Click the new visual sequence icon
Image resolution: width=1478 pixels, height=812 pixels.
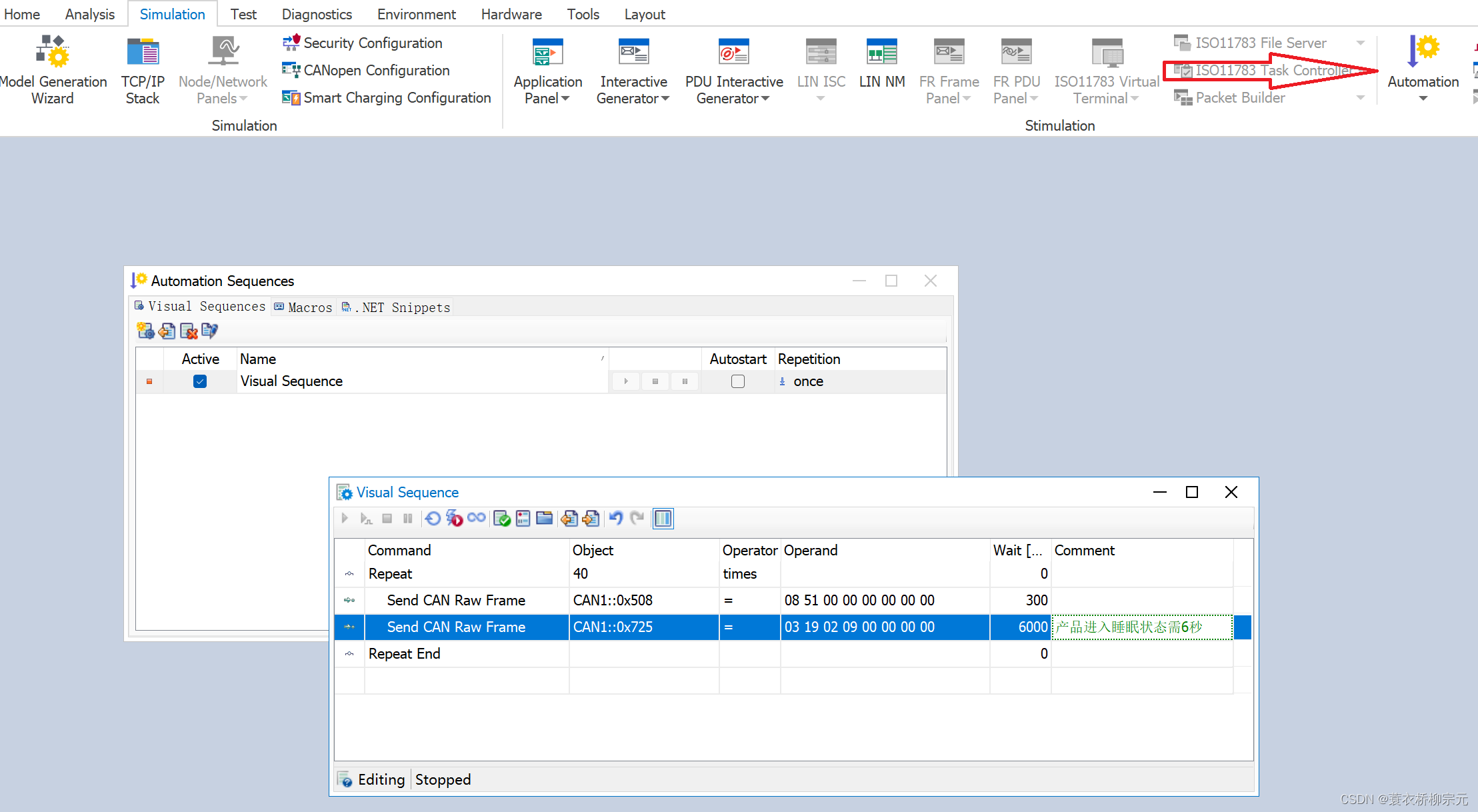pyautogui.click(x=145, y=331)
